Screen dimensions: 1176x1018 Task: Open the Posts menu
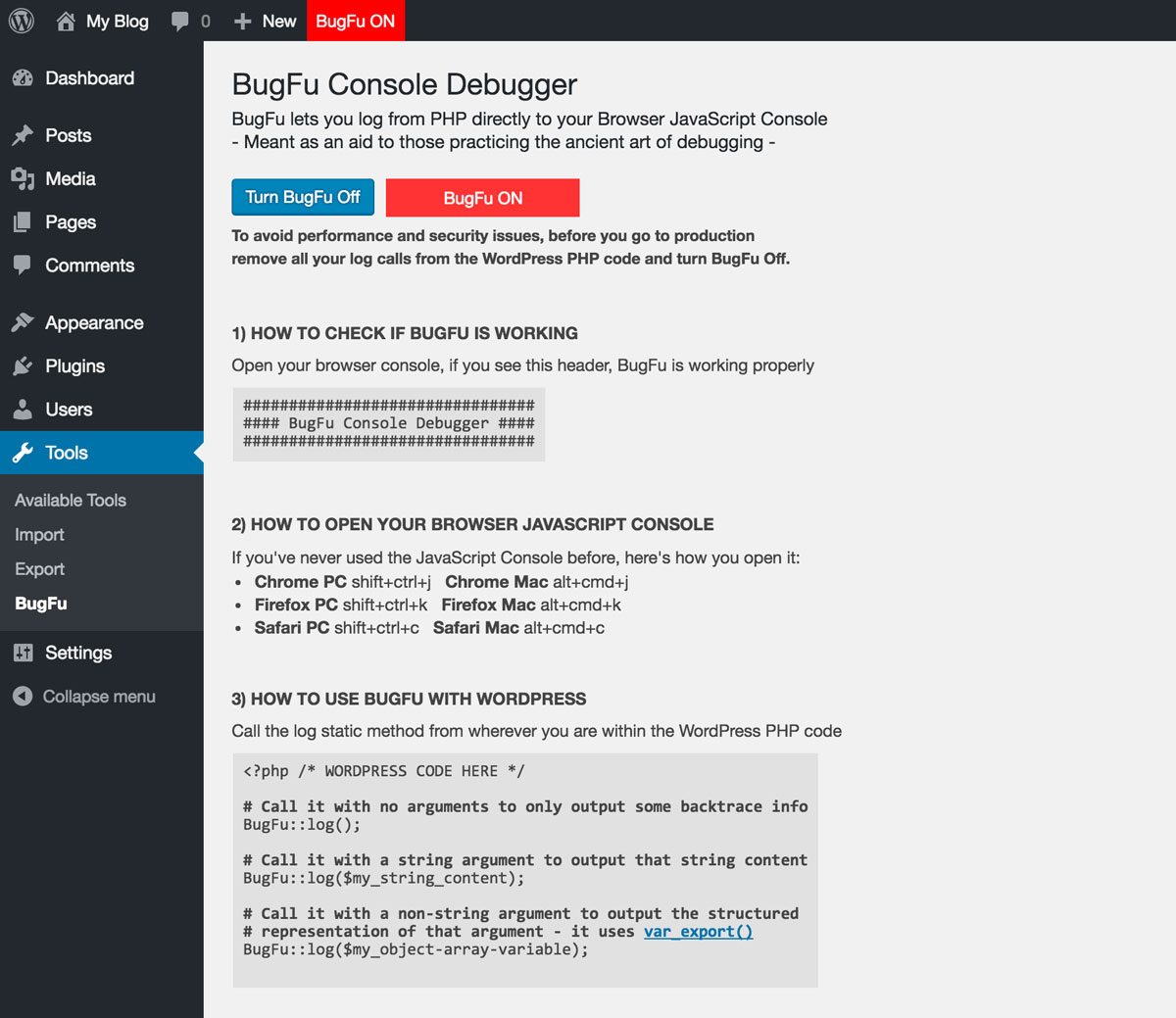(102, 135)
